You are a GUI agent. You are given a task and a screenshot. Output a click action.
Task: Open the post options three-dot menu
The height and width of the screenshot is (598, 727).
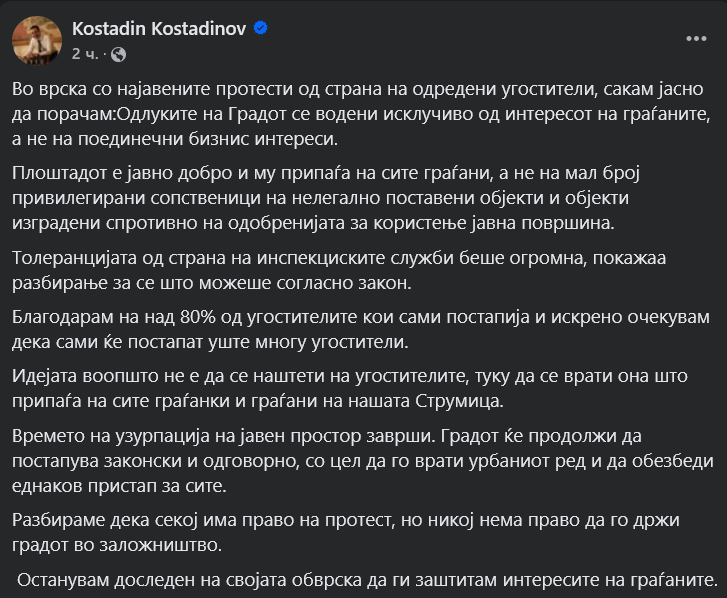click(x=696, y=39)
